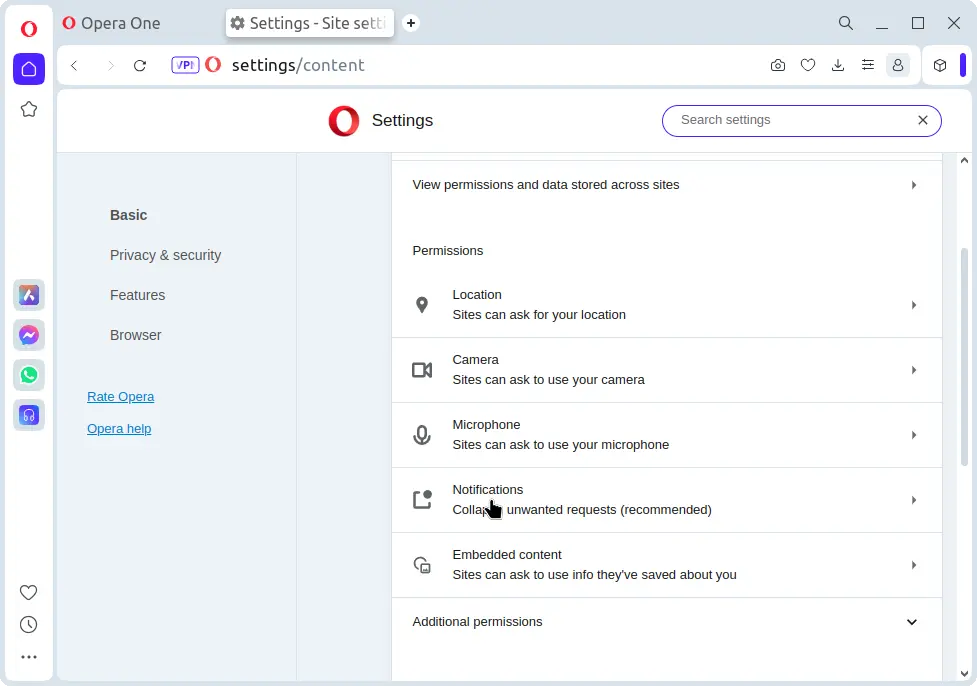Open Pinboards heart icon at sidebar bottom
Screen dimensions: 977x686
pyautogui.click(x=29, y=592)
